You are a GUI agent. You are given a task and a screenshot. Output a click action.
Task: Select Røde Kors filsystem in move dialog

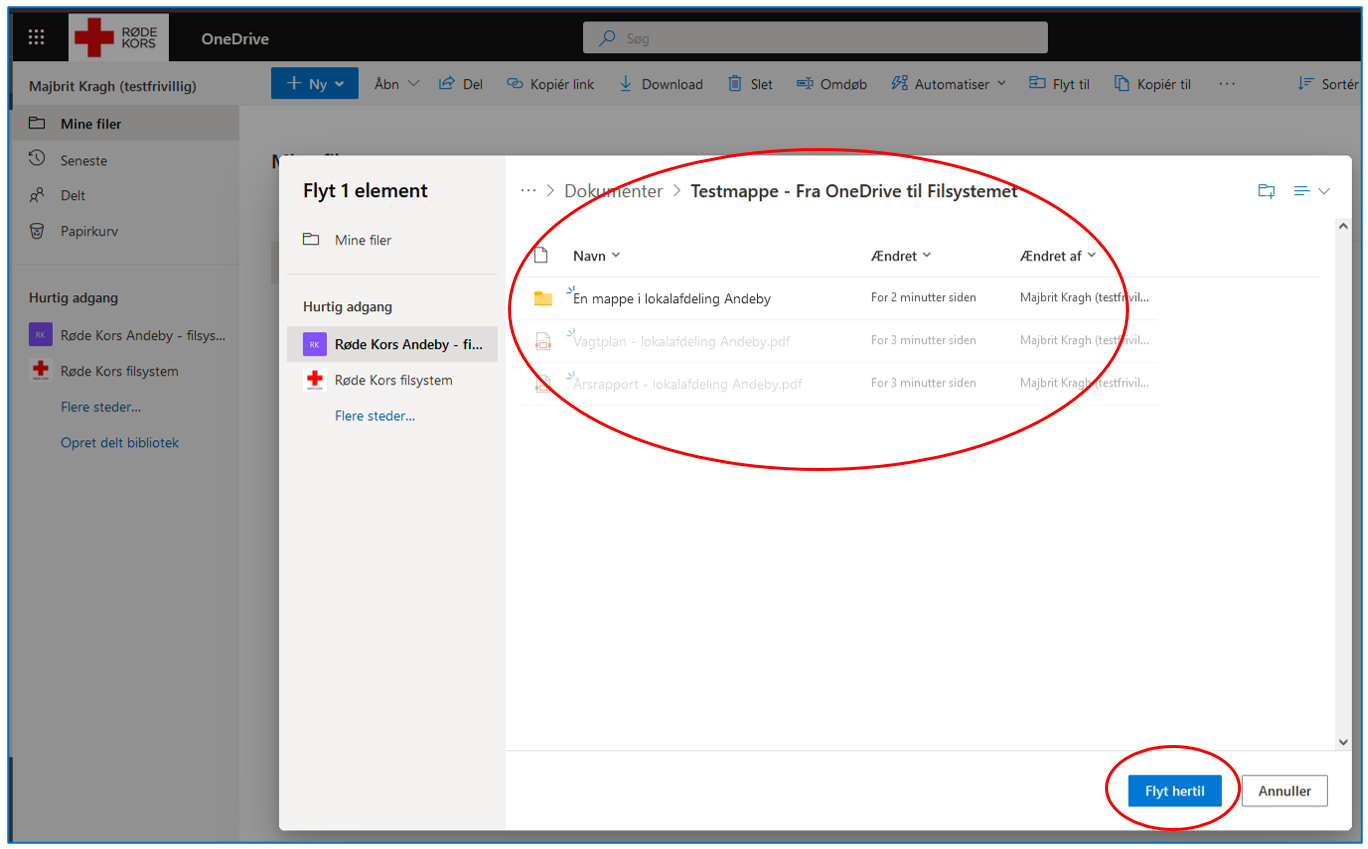[392, 380]
